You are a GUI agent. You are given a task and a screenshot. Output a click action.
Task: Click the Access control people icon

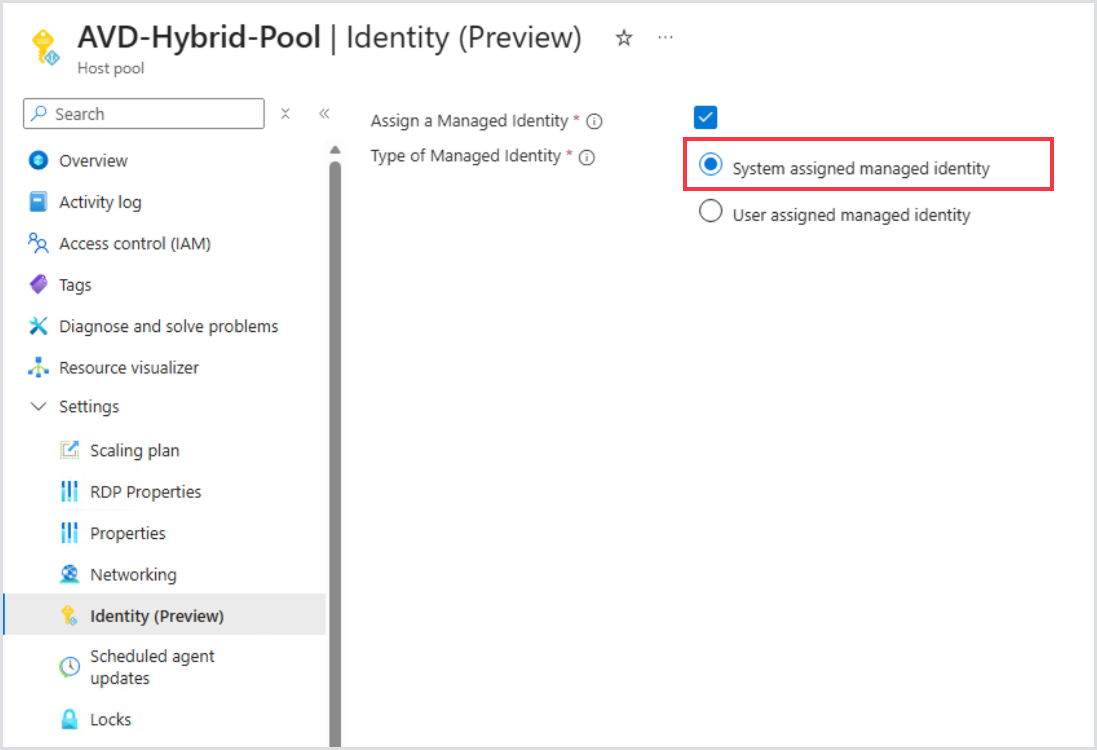tap(38, 243)
